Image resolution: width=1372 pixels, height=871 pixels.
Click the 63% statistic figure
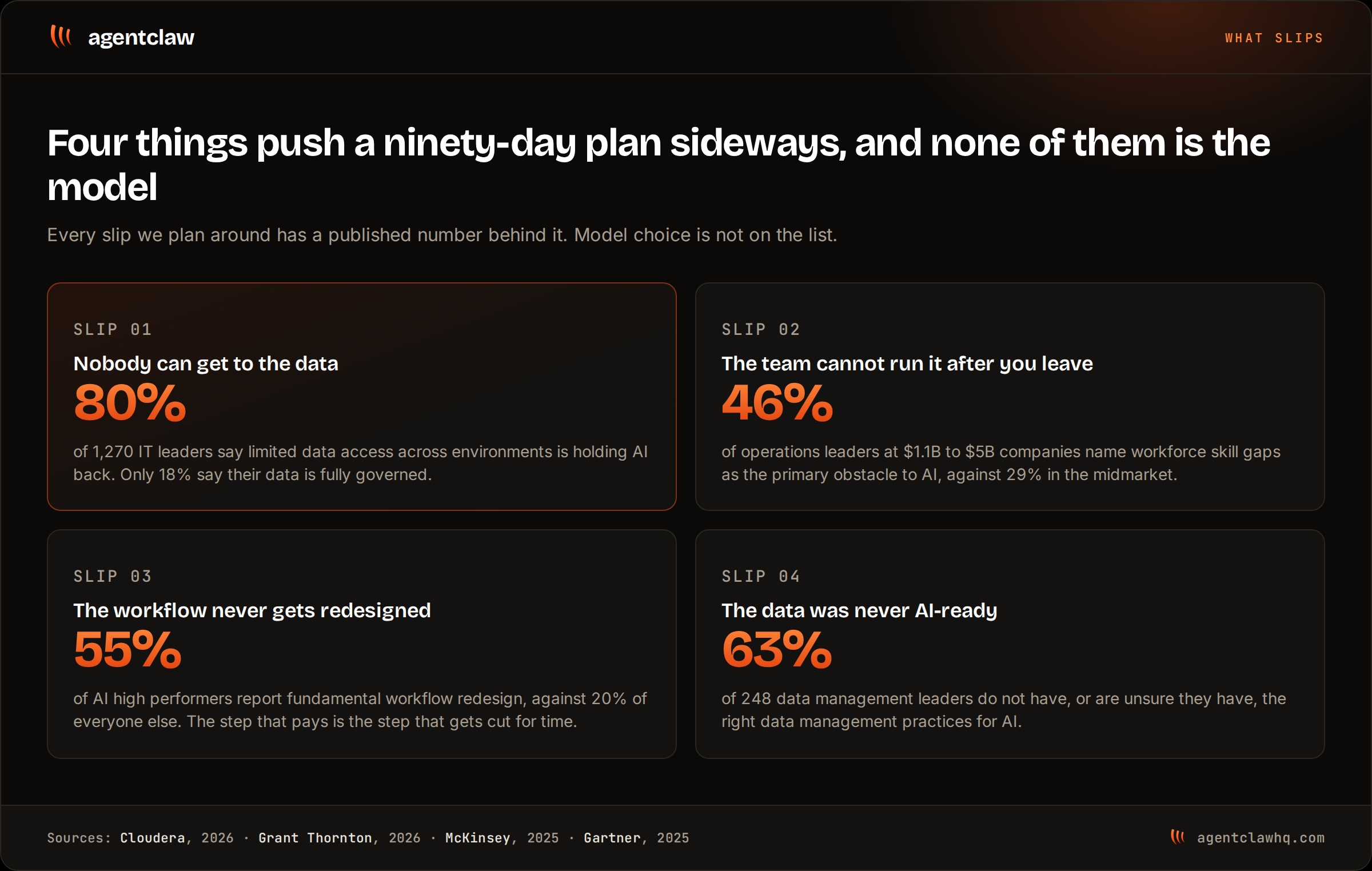point(777,650)
